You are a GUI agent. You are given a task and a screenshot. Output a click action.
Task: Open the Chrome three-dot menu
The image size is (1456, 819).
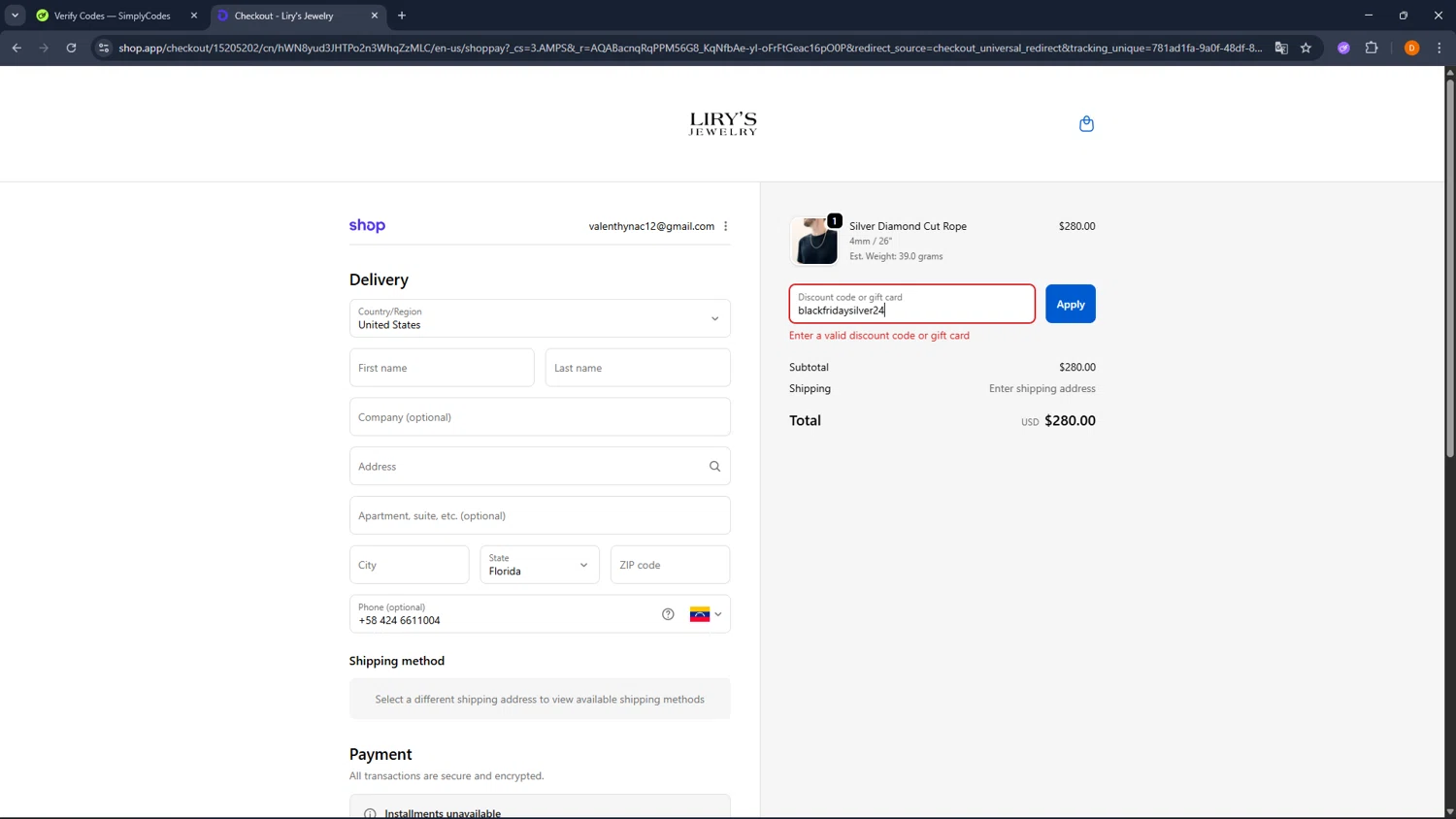(1439, 48)
